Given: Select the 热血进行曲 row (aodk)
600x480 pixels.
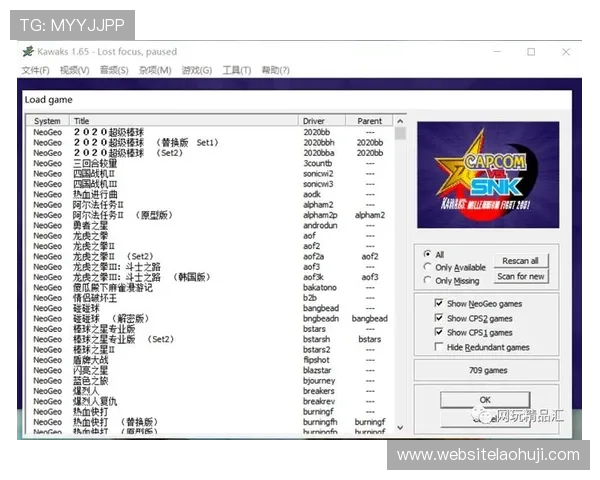Looking at the screenshot, I should point(210,194).
